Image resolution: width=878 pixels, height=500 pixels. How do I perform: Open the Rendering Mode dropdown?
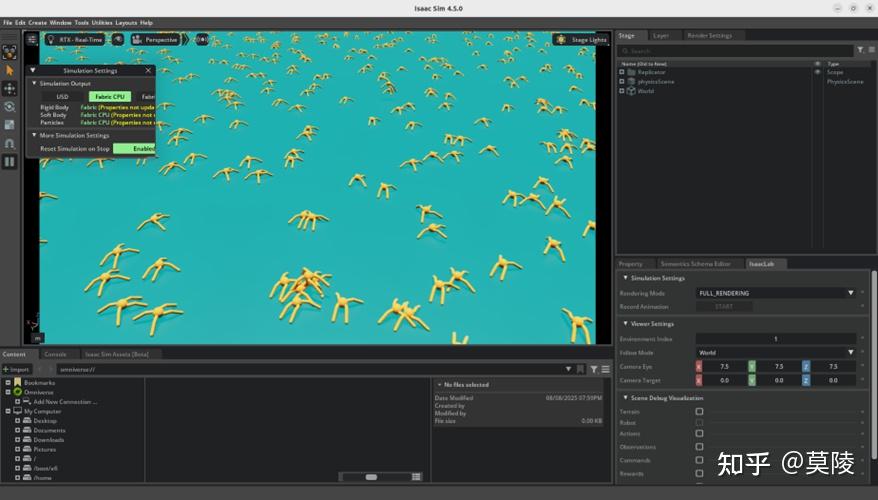776,293
